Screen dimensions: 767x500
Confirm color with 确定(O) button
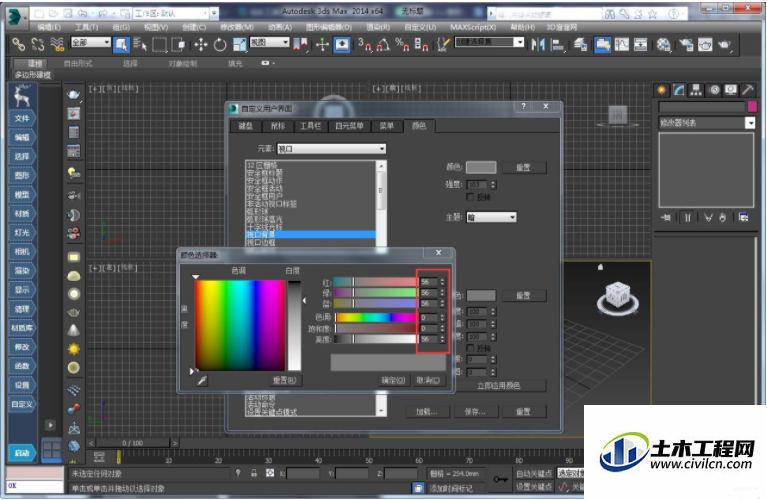393,380
